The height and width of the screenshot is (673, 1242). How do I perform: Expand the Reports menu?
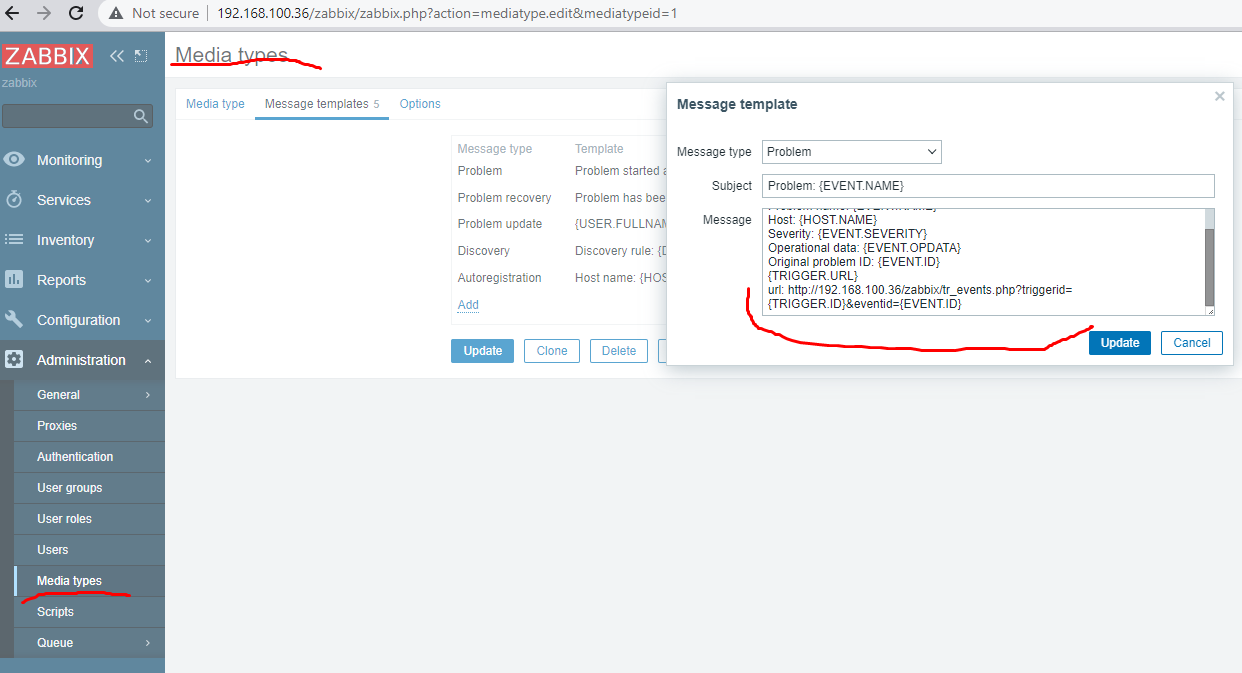(x=148, y=280)
